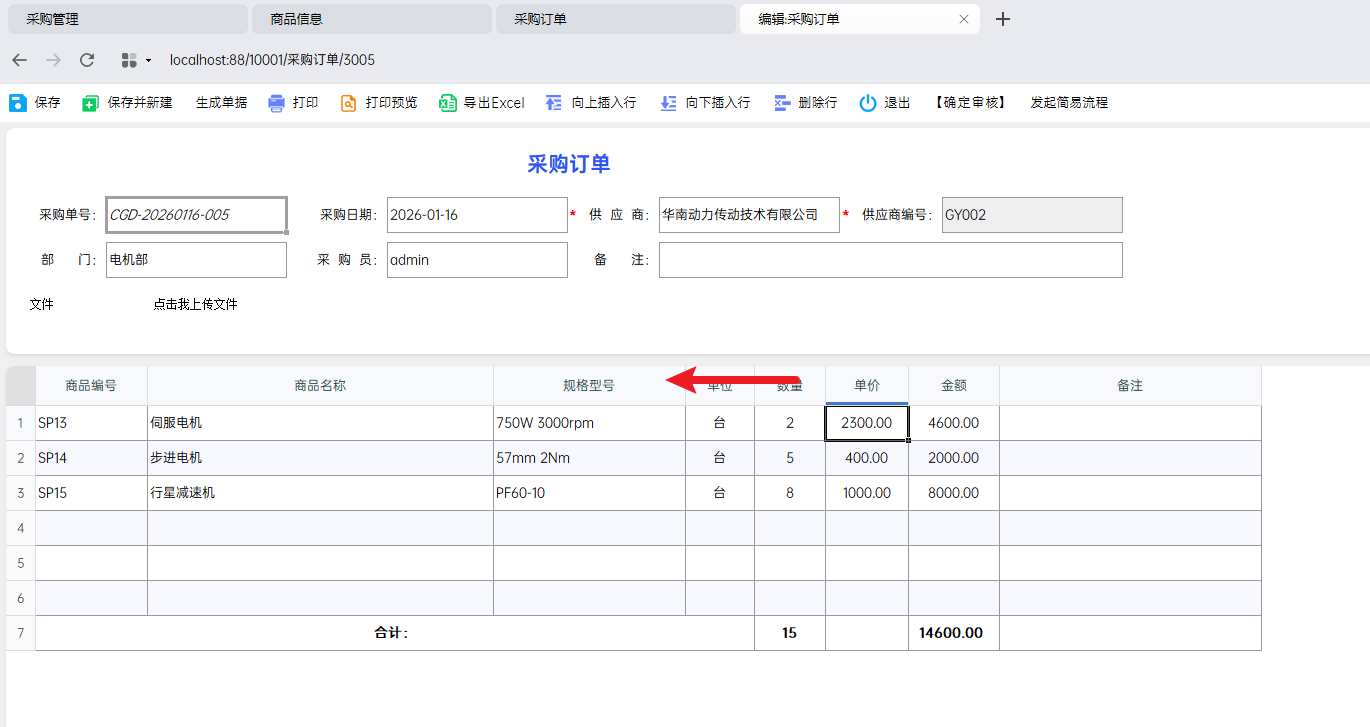The width and height of the screenshot is (1370, 727).
Task: Click the 备注 remarks input field
Action: click(890, 260)
